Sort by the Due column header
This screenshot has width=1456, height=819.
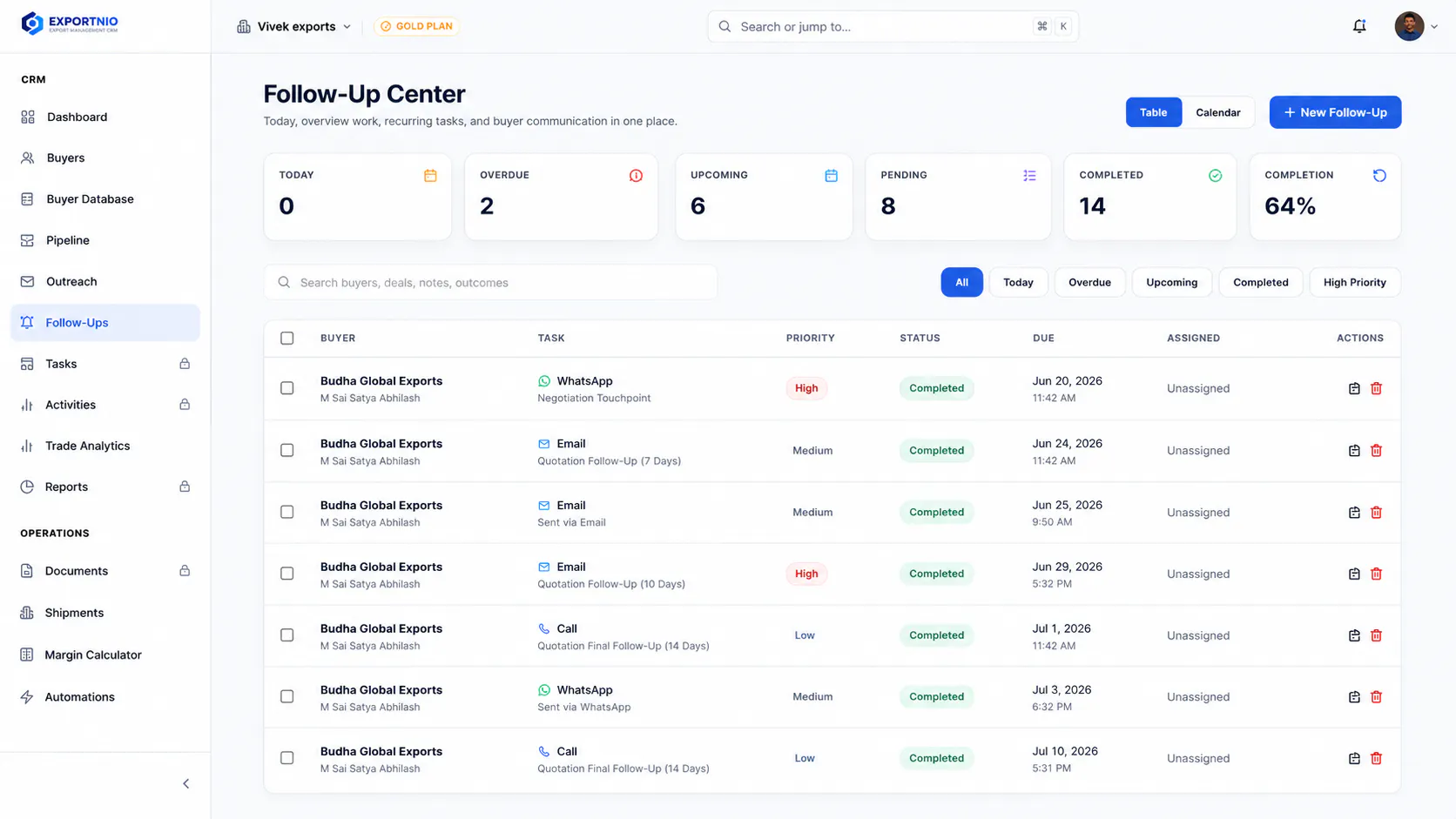[x=1043, y=339]
